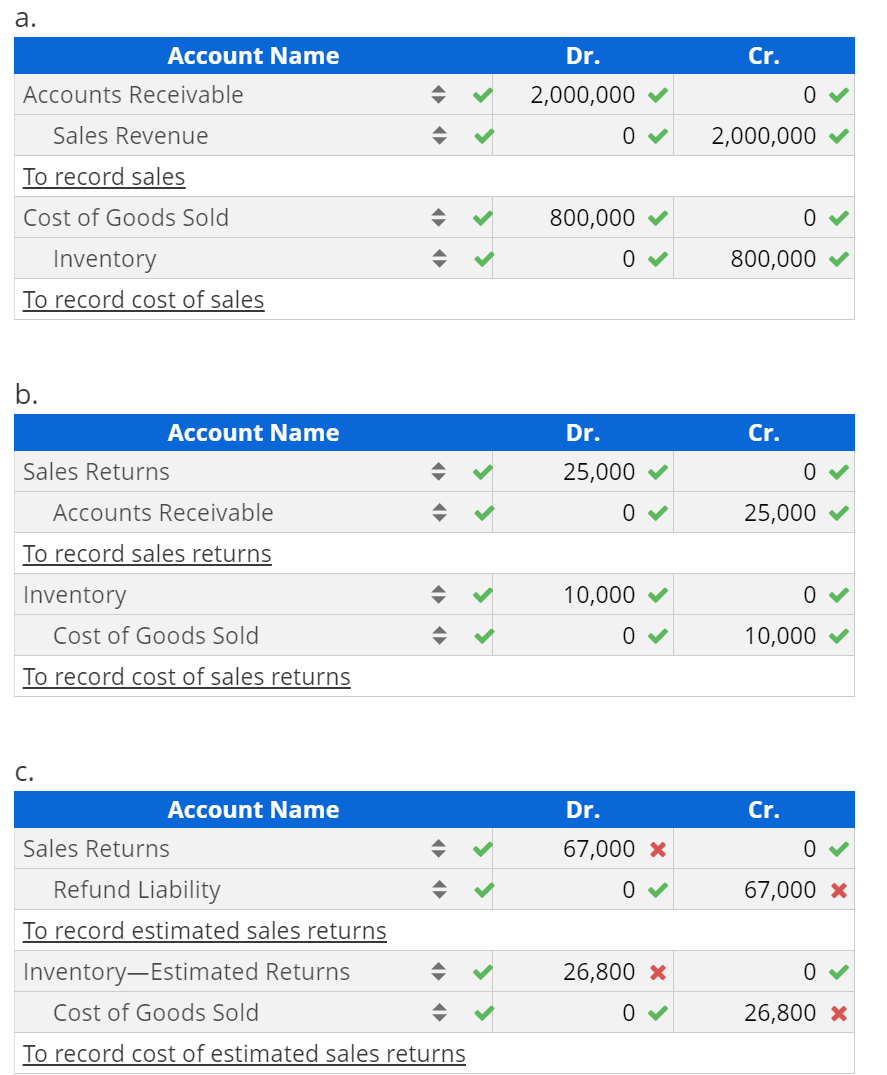This screenshot has height=1075, width=887.
Task: Click green check next to 2,000,000 Sales Revenue credit
Action: 838,136
